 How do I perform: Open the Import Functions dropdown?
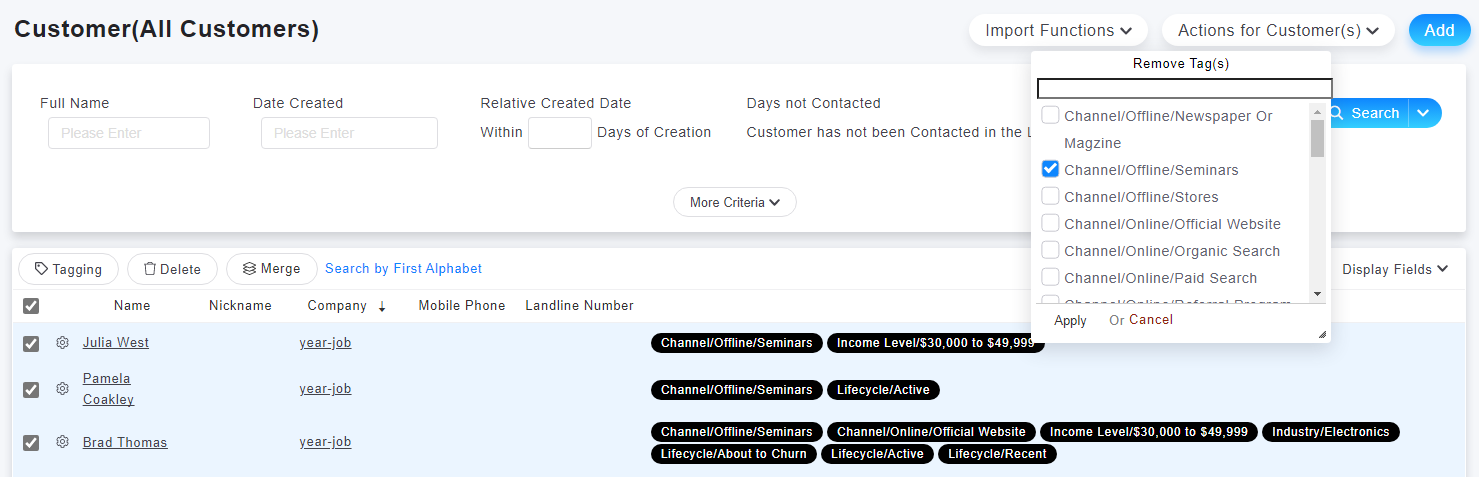[1059, 31]
